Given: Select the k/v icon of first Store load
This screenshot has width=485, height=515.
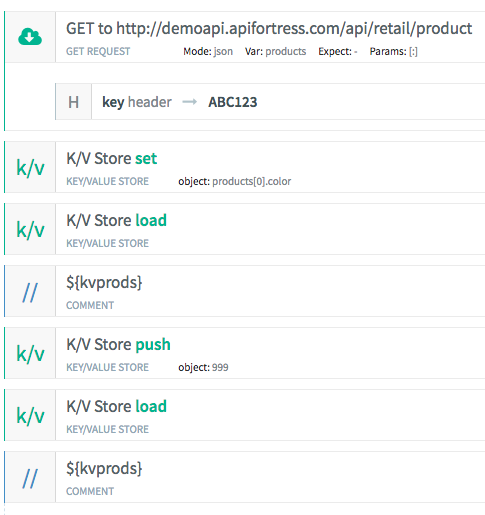Looking at the screenshot, I should 30,229.
